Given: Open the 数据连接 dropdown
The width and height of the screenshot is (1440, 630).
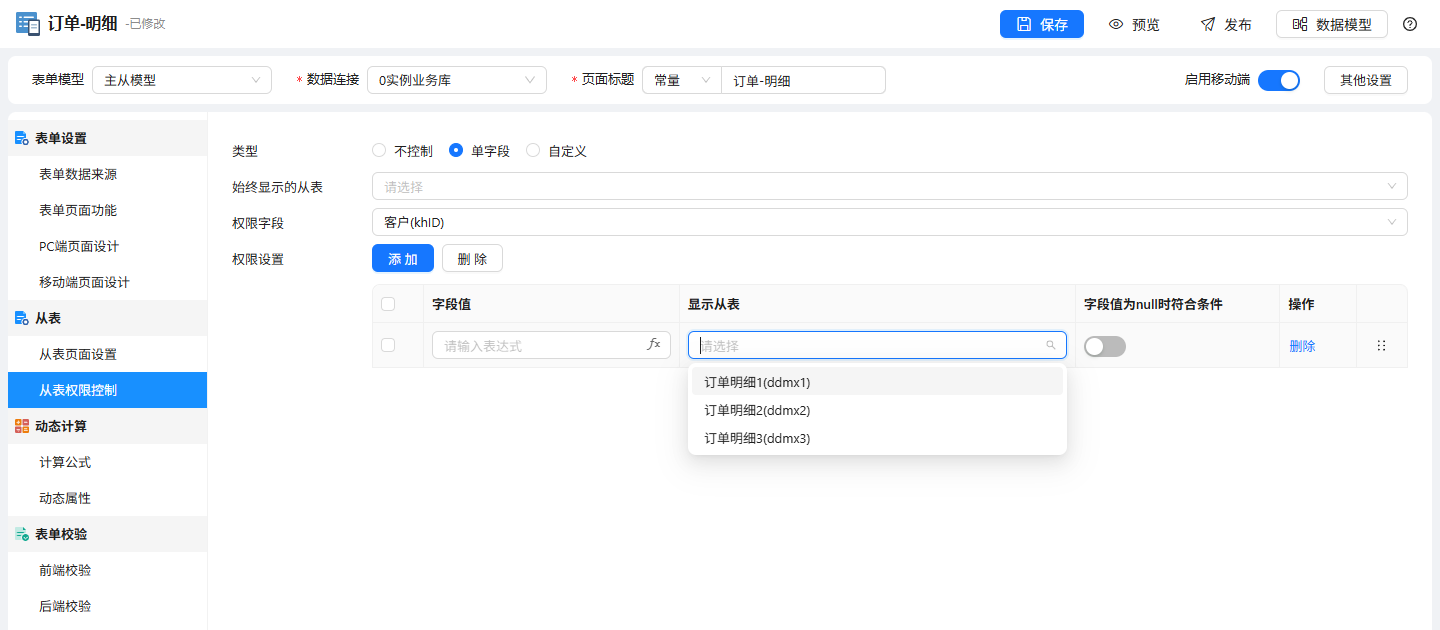Looking at the screenshot, I should pyautogui.click(x=457, y=80).
